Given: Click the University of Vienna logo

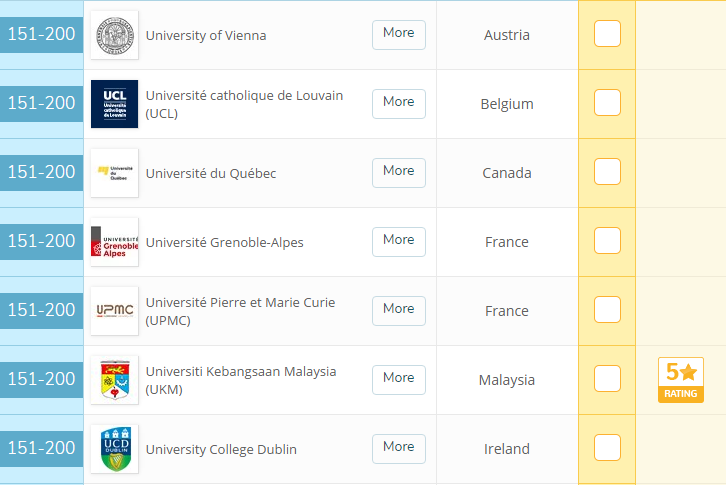Looking at the screenshot, I should pyautogui.click(x=114, y=35).
